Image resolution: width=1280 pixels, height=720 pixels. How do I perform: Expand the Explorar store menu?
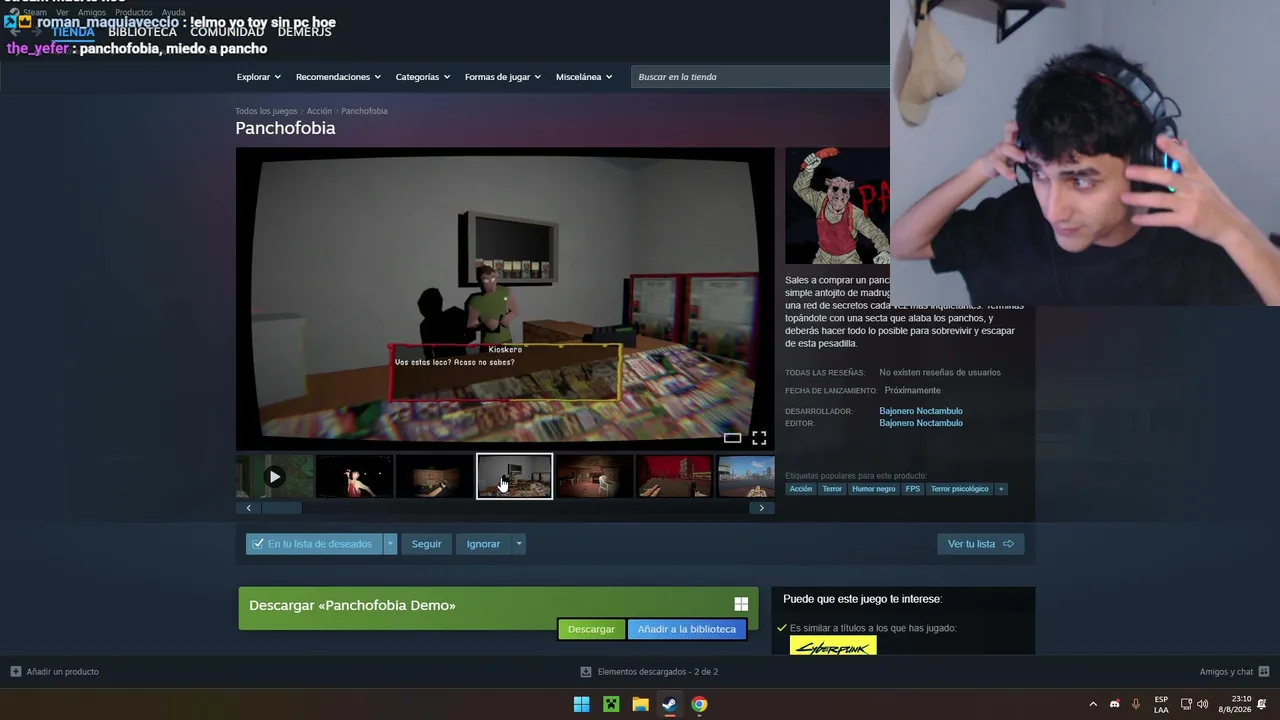(259, 77)
